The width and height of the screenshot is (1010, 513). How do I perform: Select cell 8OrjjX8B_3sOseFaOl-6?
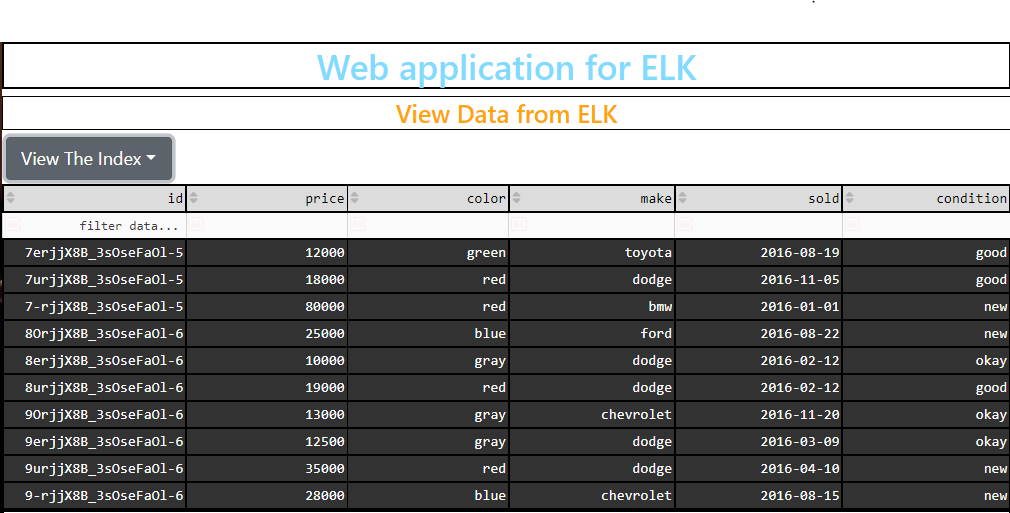pyautogui.click(x=95, y=334)
